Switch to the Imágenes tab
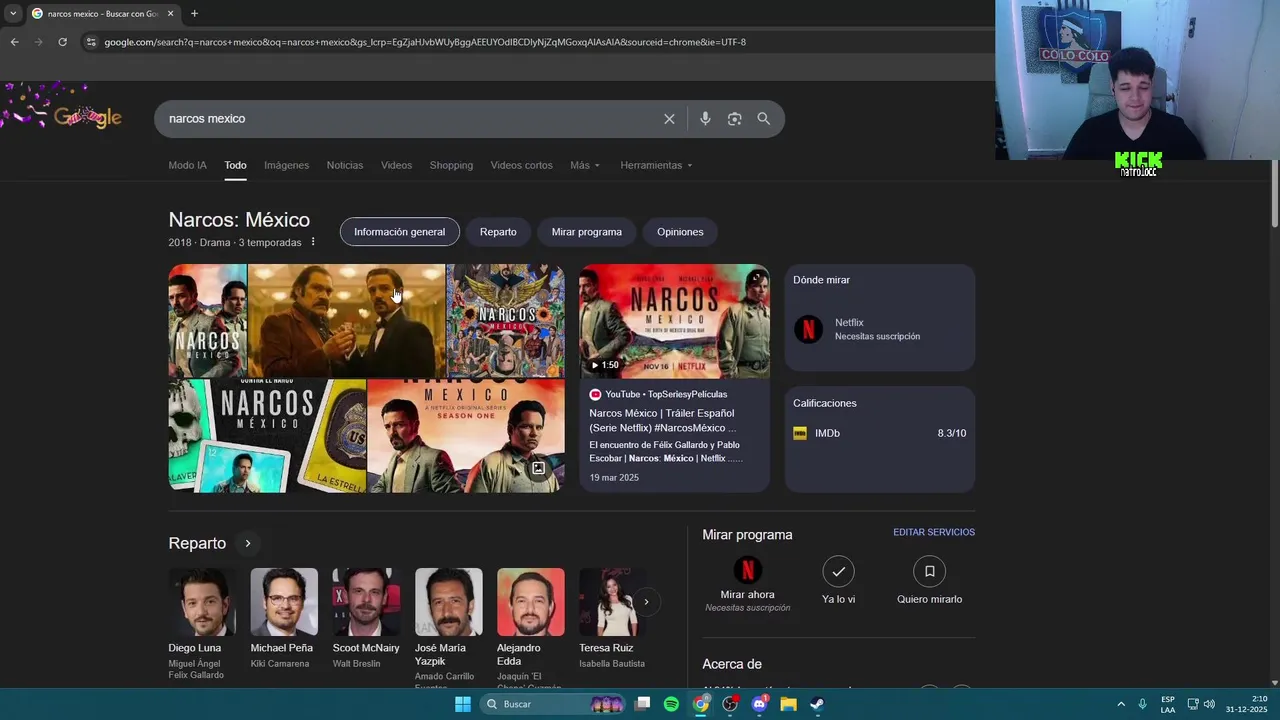This screenshot has width=1280, height=720. (286, 165)
